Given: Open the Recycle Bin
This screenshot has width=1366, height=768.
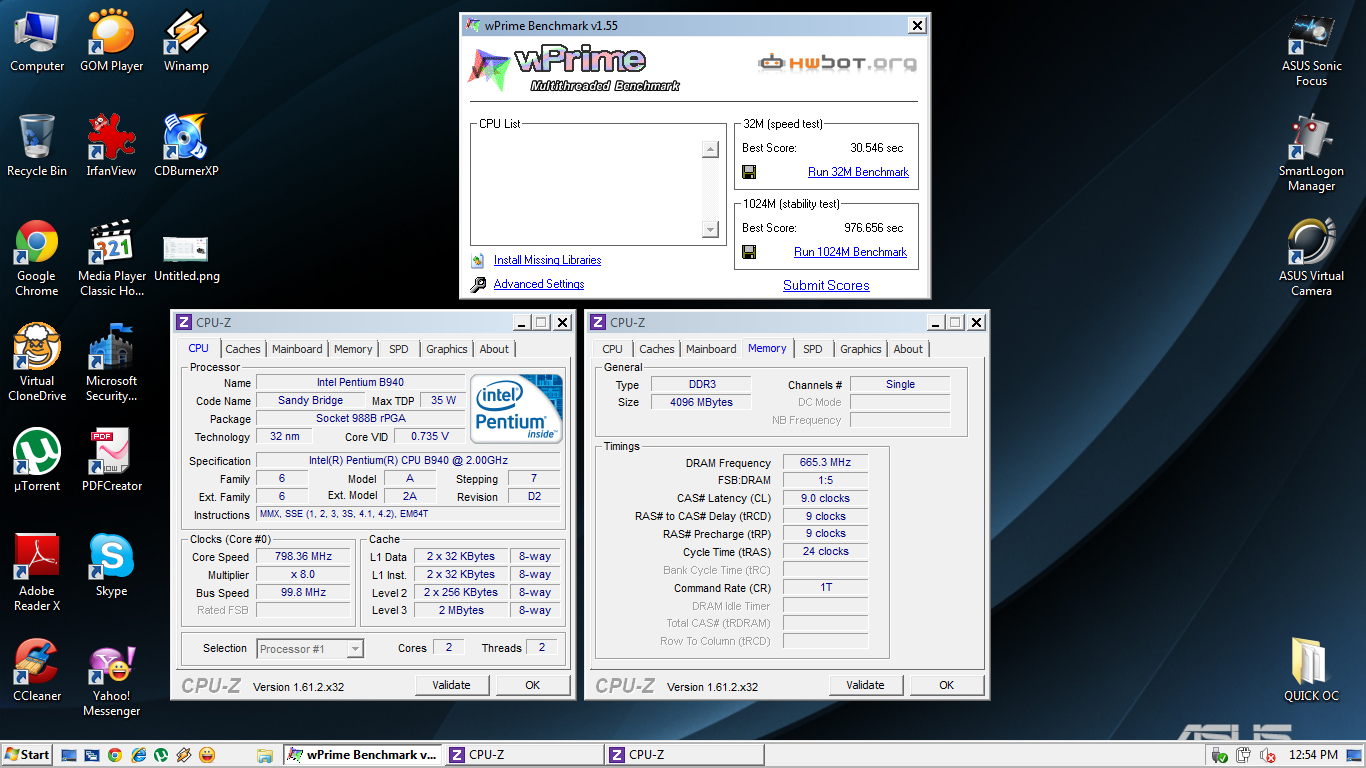Looking at the screenshot, I should 37,146.
